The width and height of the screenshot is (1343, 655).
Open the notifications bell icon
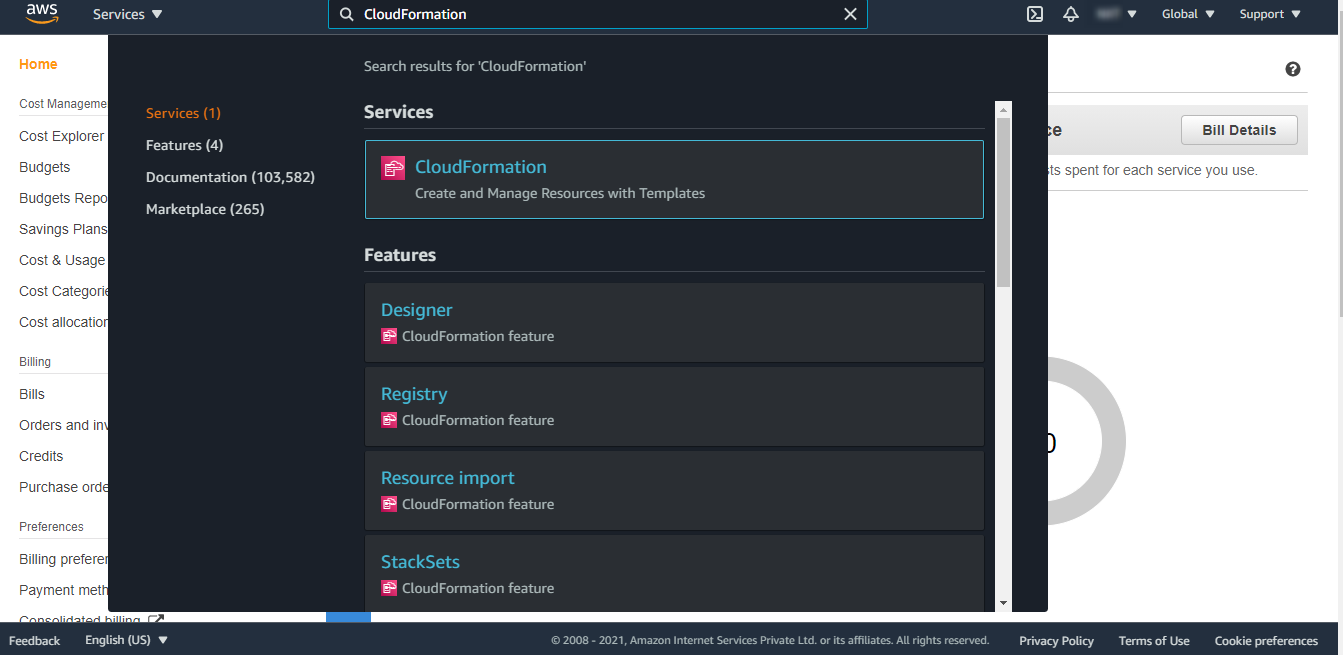coord(1071,14)
